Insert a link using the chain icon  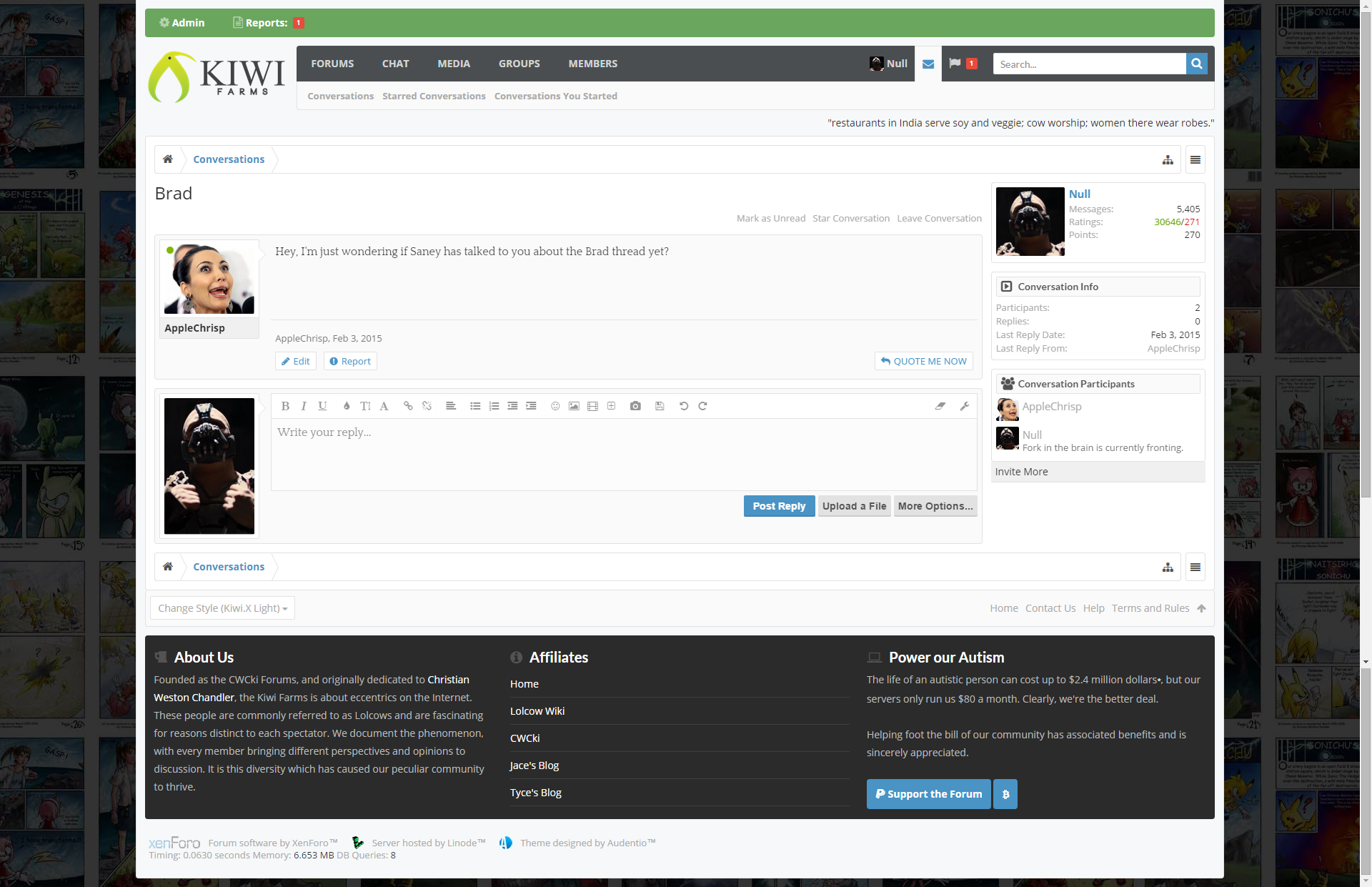click(408, 406)
